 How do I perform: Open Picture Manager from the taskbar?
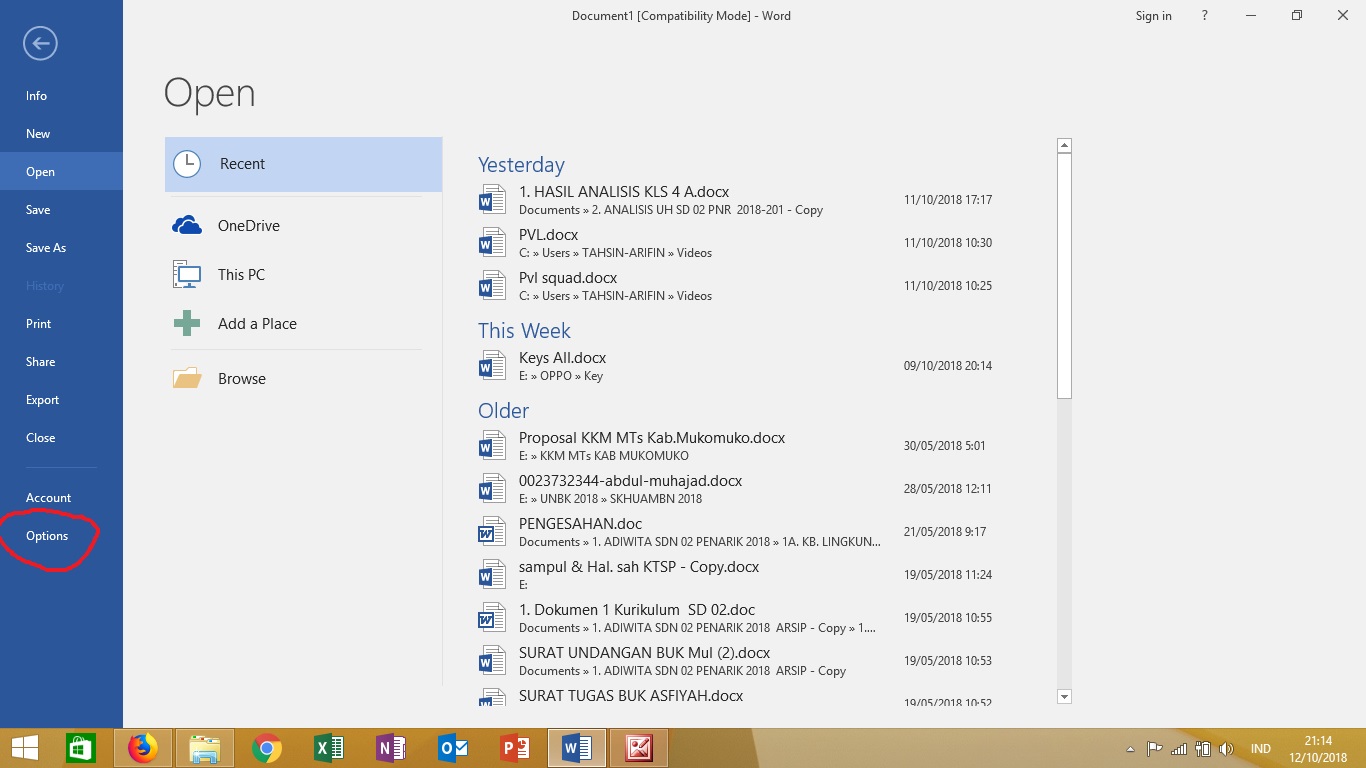(x=638, y=747)
